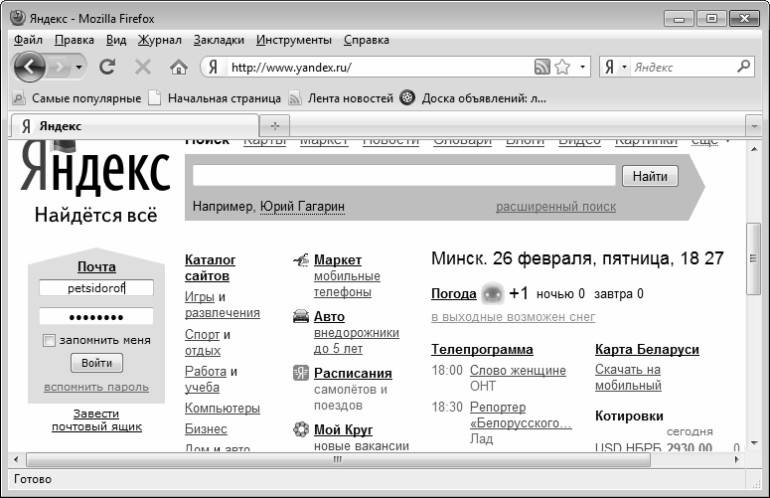Click into the Yandex search input field
The width and height of the screenshot is (770, 498).
click(403, 176)
